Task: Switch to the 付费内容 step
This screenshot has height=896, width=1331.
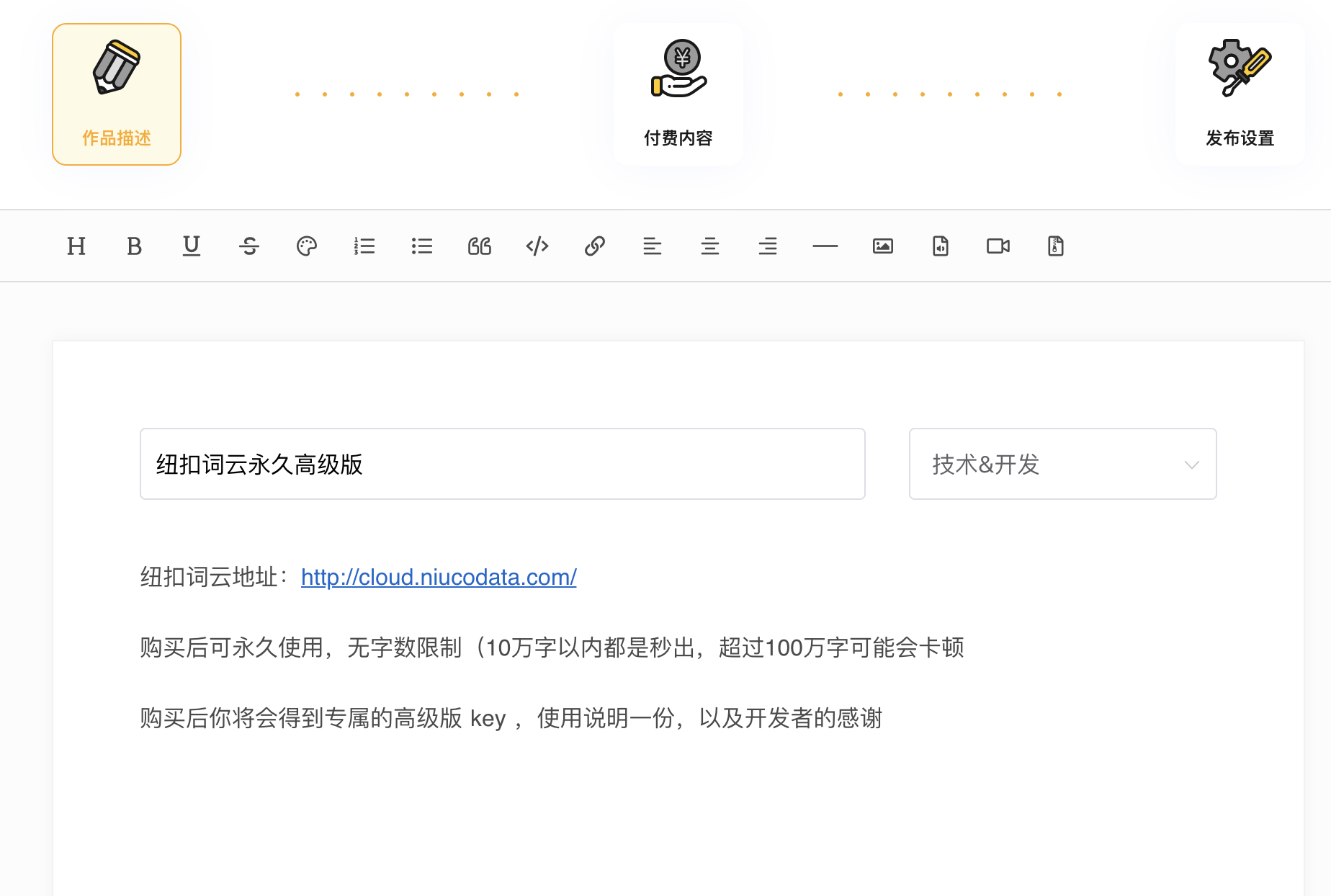Action: coord(678,94)
